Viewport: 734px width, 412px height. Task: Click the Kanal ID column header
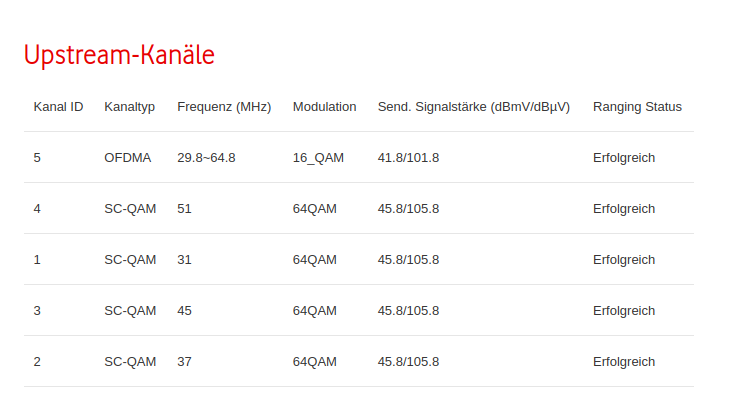tap(58, 107)
